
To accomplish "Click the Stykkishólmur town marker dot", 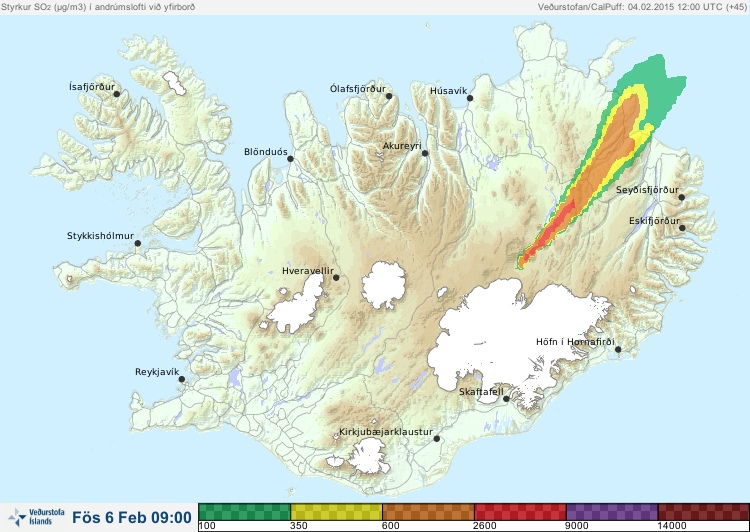I will point(138,244).
